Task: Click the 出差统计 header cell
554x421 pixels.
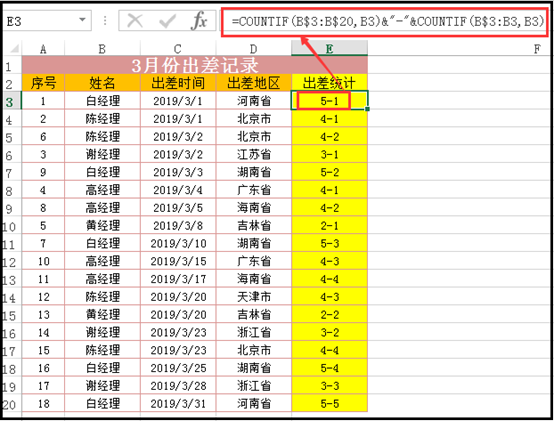Action: tap(329, 83)
